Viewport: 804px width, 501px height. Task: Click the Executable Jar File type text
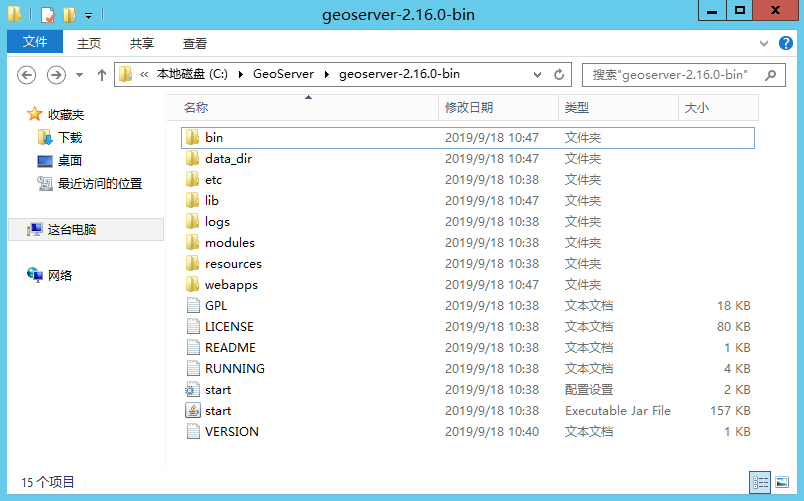click(618, 411)
